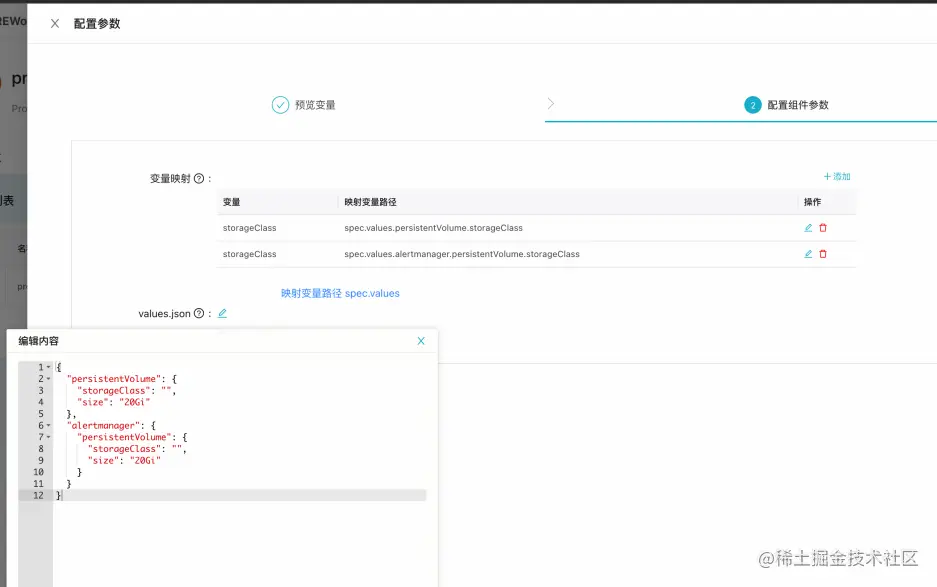Close the 配置参数 drawer with X icon
The image size is (937, 587).
(55, 23)
